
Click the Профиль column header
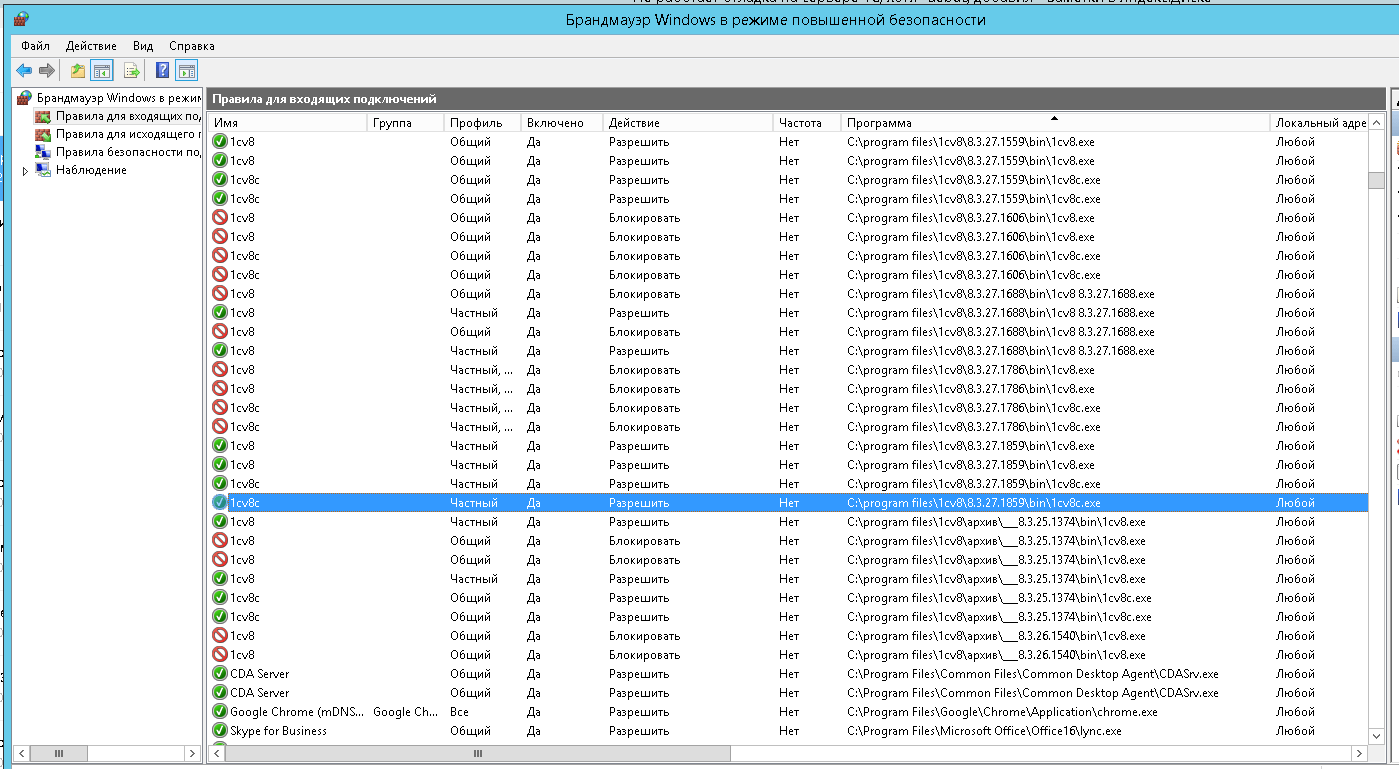pyautogui.click(x=482, y=123)
